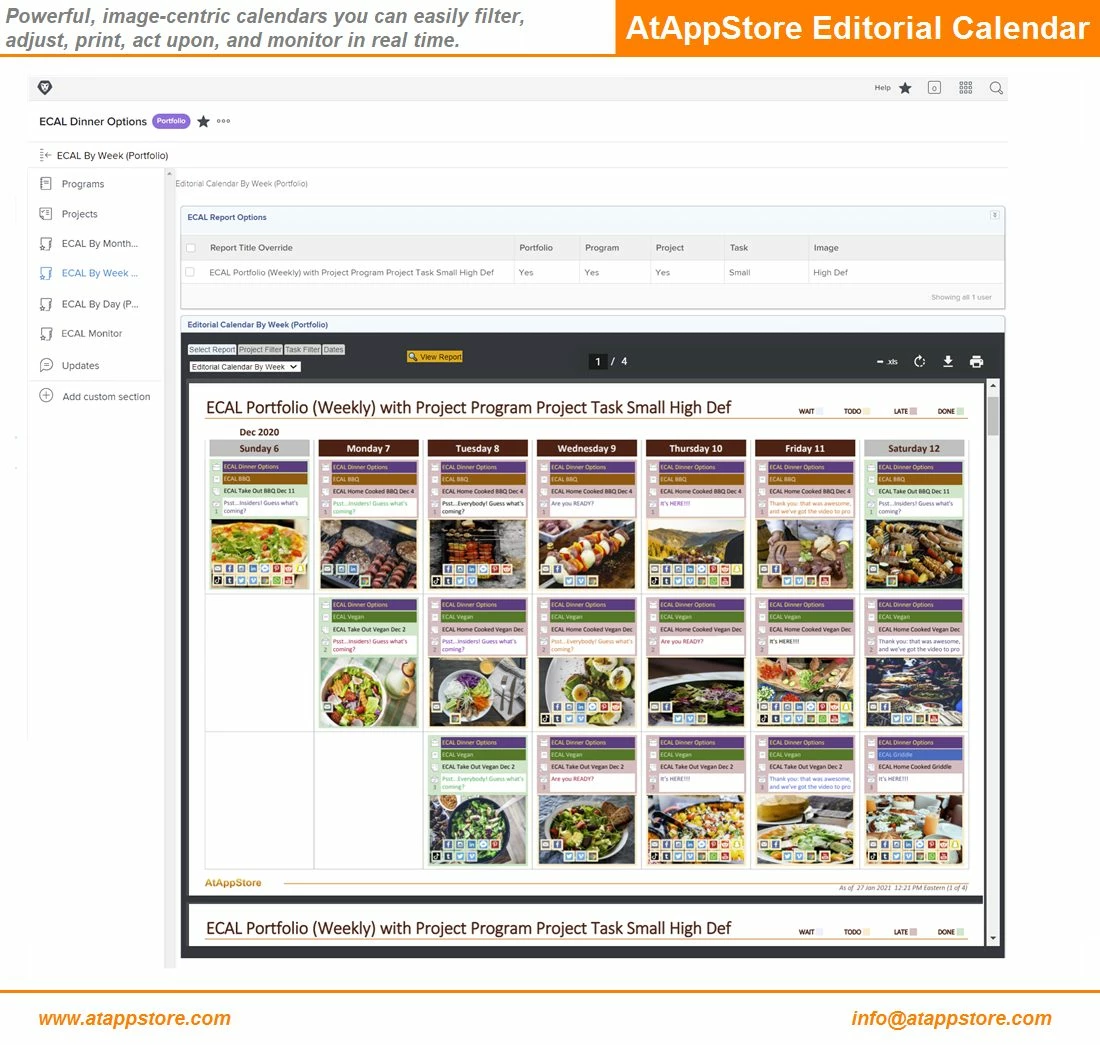Click the 'Small' cell in Task column
The image size is (1100, 1045).
739,272
